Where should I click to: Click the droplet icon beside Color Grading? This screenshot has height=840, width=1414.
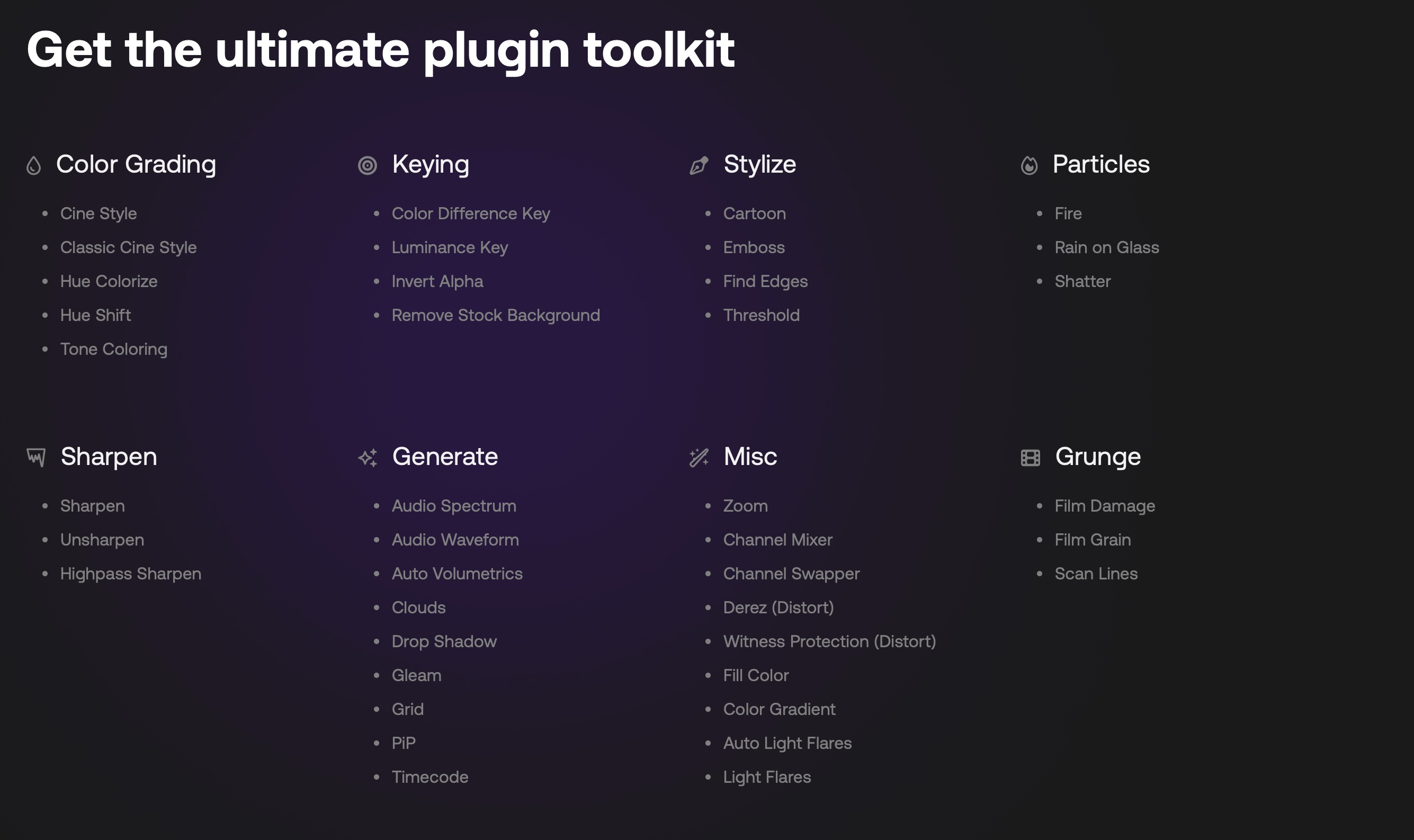[34, 165]
